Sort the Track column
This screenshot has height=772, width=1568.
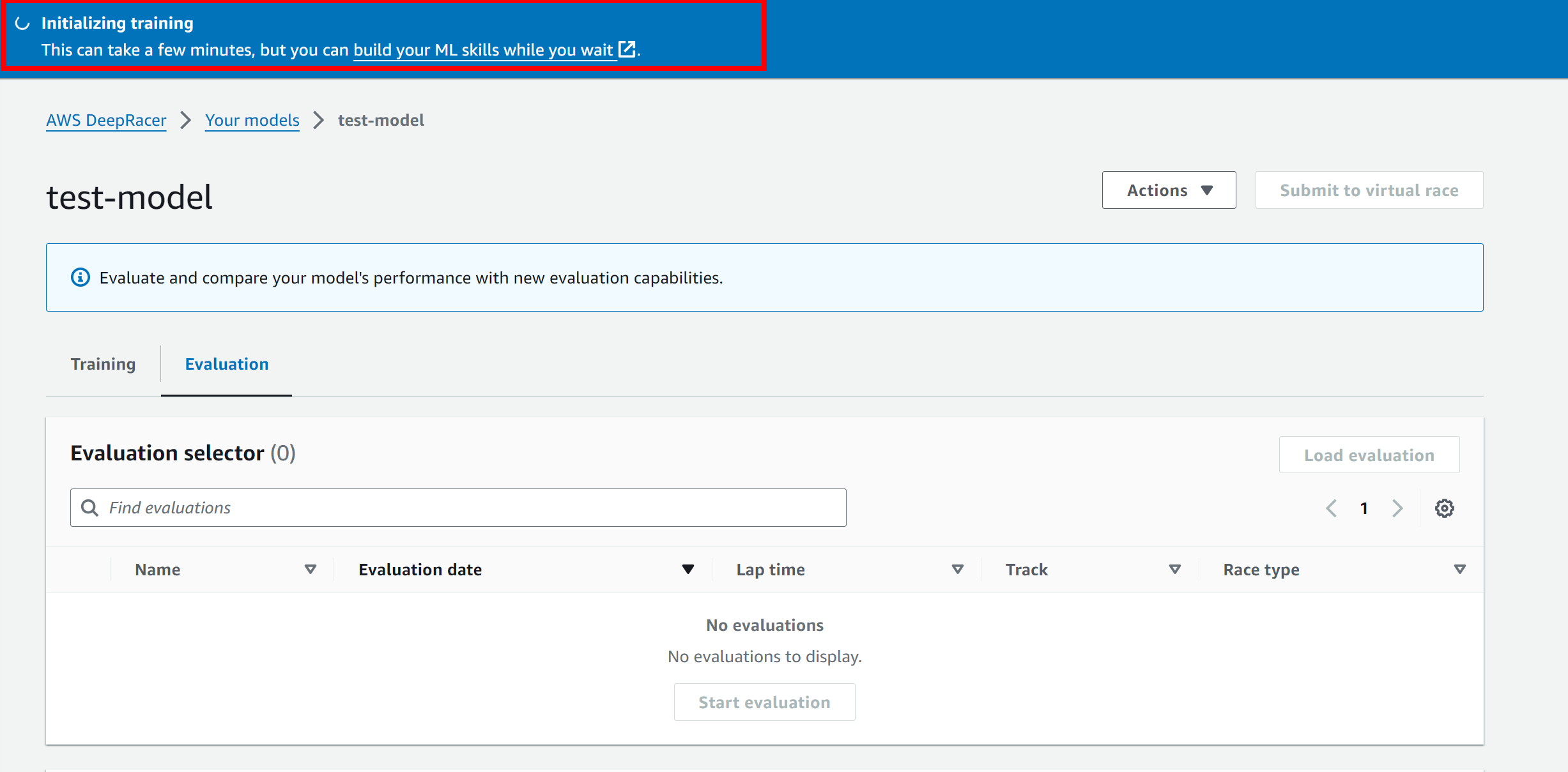(1174, 569)
